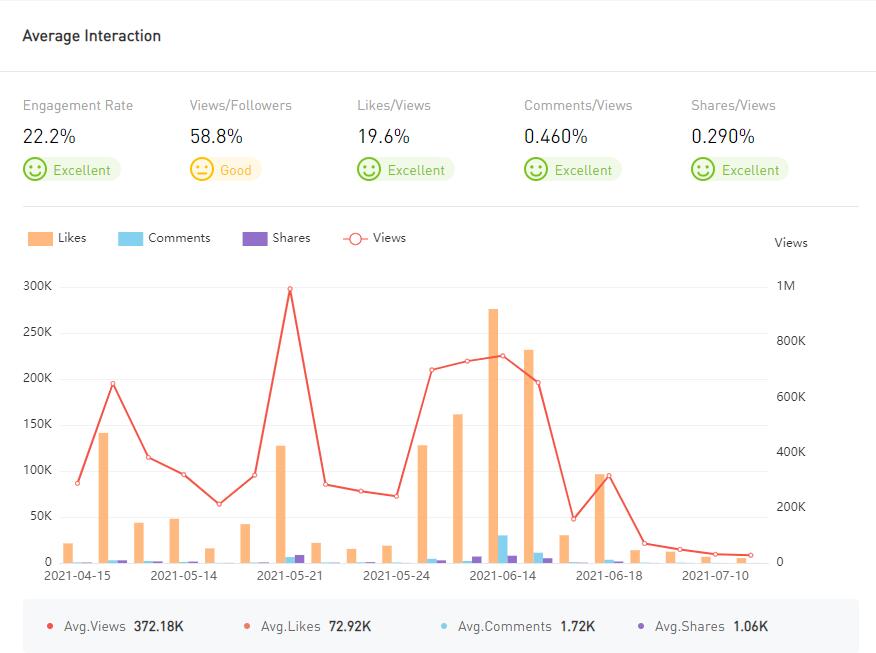This screenshot has height=653, width=876.
Task: Click the Likes/Views smiley face icon
Action: [369, 169]
